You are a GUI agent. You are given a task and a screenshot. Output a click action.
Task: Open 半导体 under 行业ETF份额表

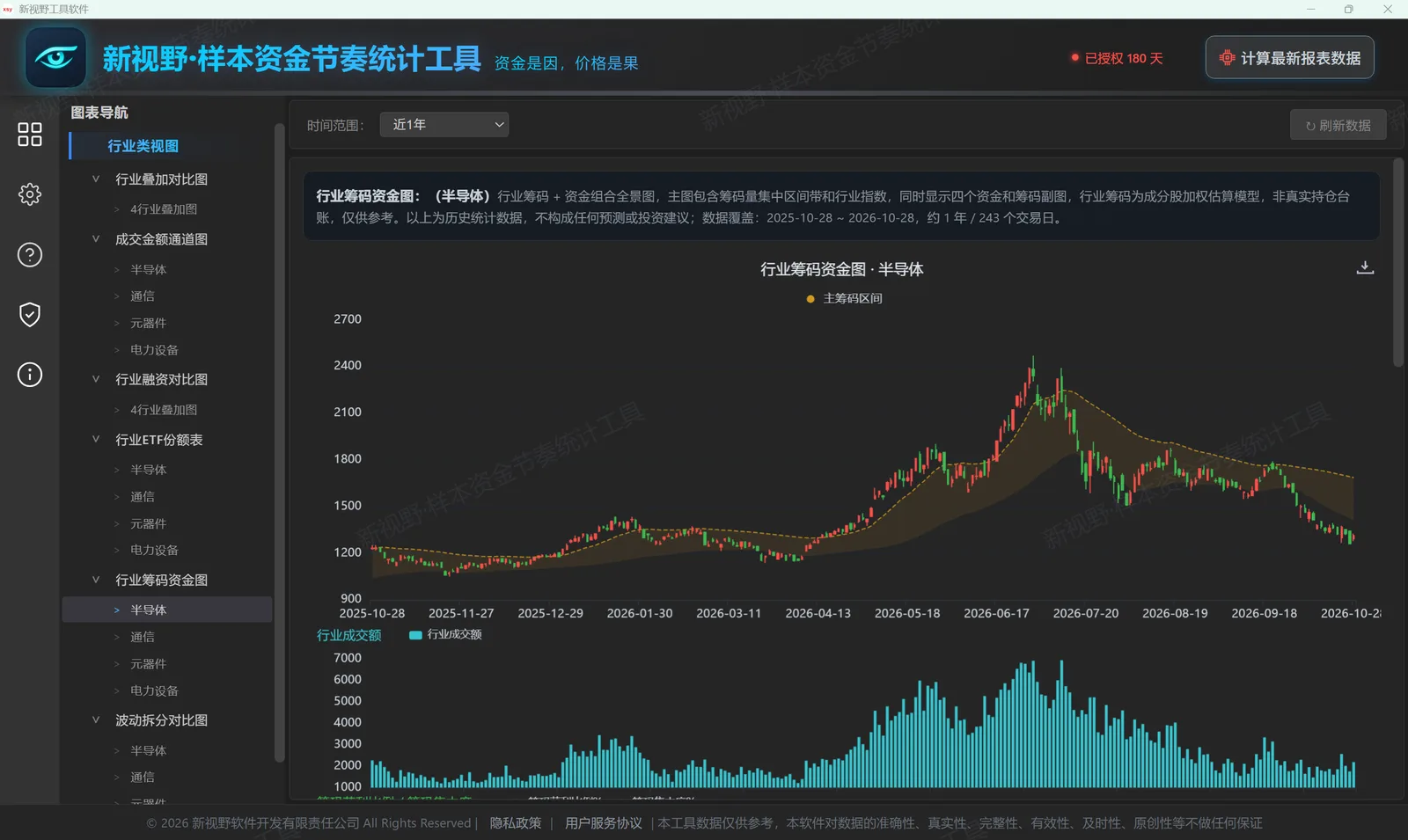pyautogui.click(x=148, y=470)
